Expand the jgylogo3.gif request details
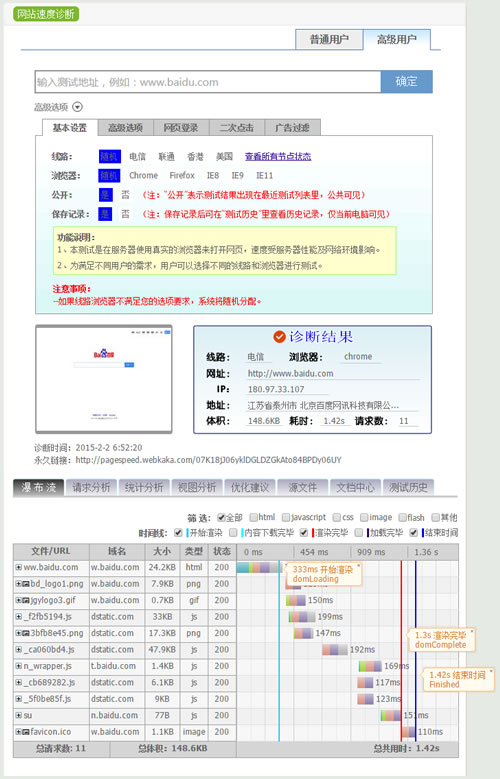Image resolution: width=500 pixels, height=779 pixels. point(18,600)
